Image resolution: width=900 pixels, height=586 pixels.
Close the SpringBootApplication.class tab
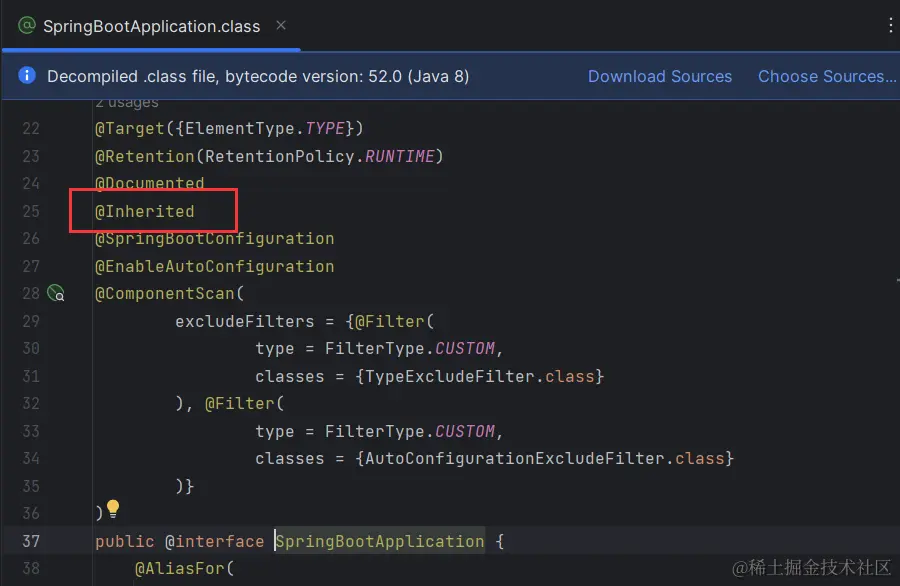[281, 25]
